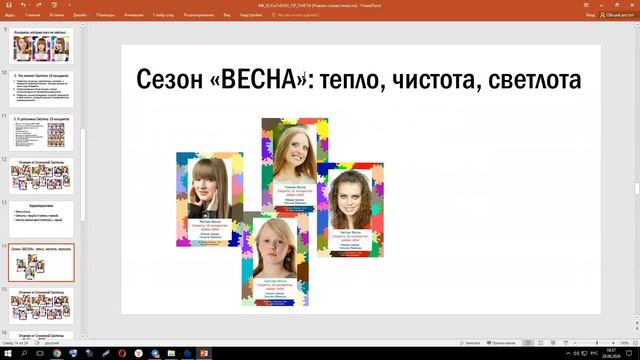Click the 'русский' language indicator in status bar
The image size is (640, 360).
pyautogui.click(x=52, y=343)
